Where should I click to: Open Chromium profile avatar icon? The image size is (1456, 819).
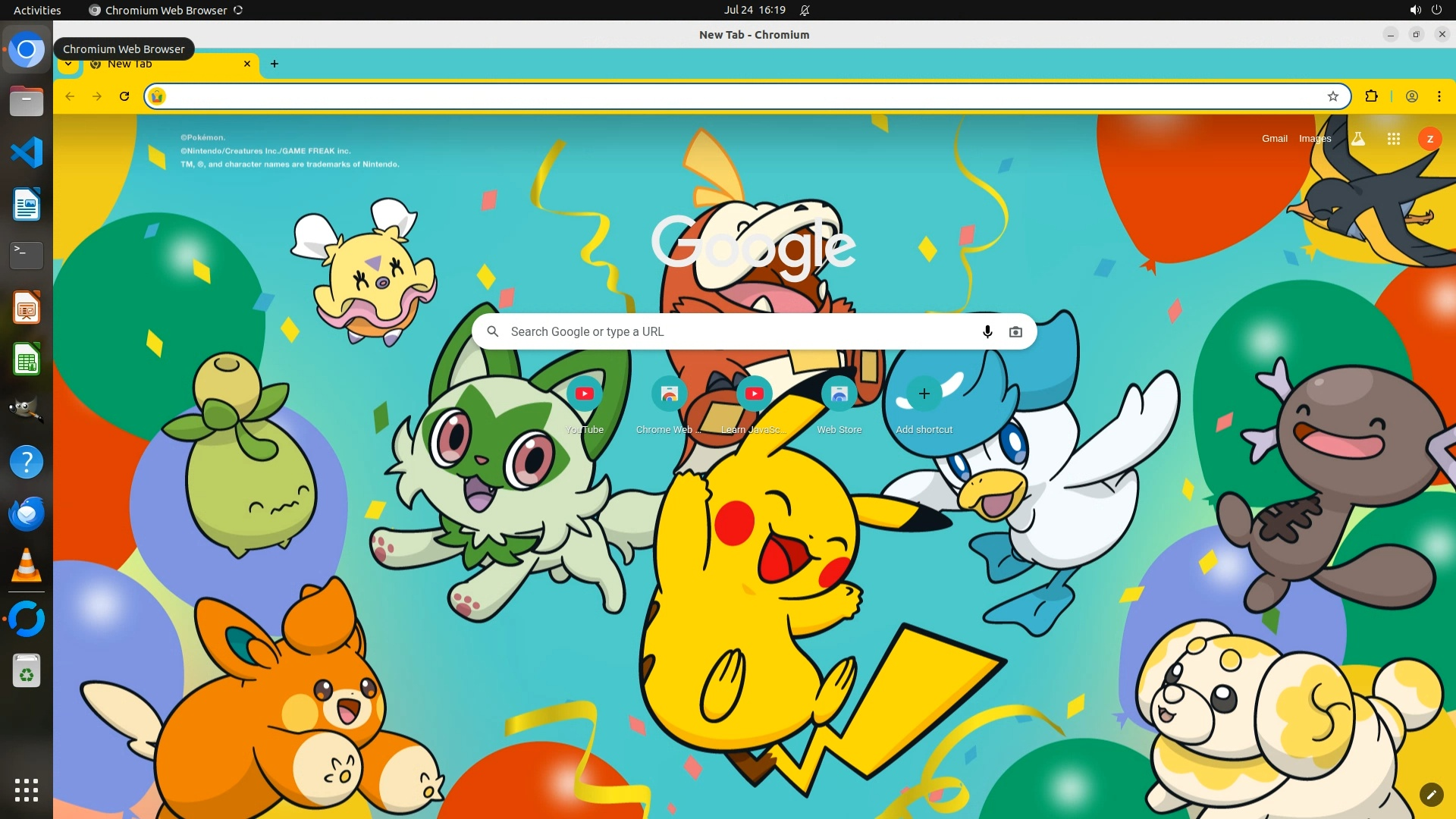coord(1411,96)
